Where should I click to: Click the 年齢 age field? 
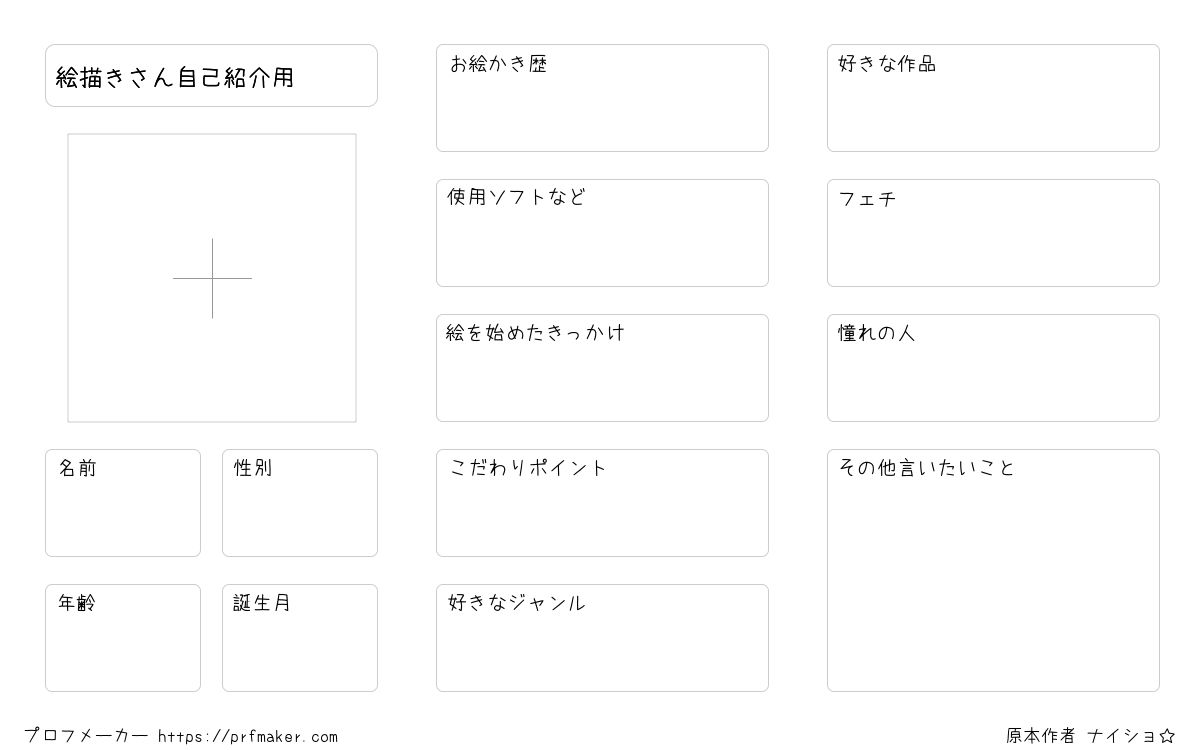[123, 638]
